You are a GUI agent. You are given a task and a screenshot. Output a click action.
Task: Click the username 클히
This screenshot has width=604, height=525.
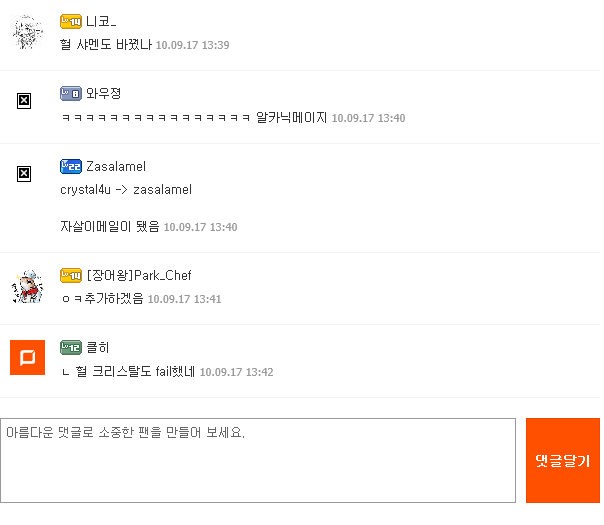point(98,347)
